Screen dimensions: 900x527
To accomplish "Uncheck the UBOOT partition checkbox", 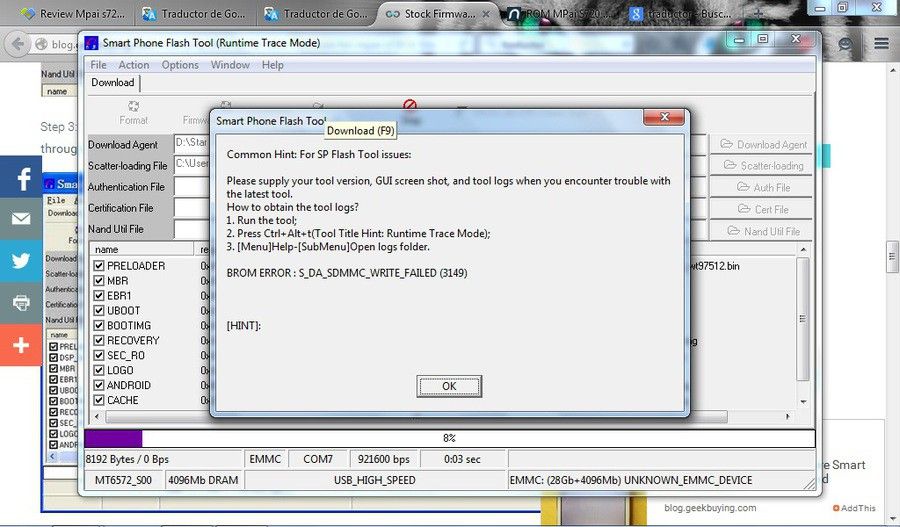I will pos(99,311).
